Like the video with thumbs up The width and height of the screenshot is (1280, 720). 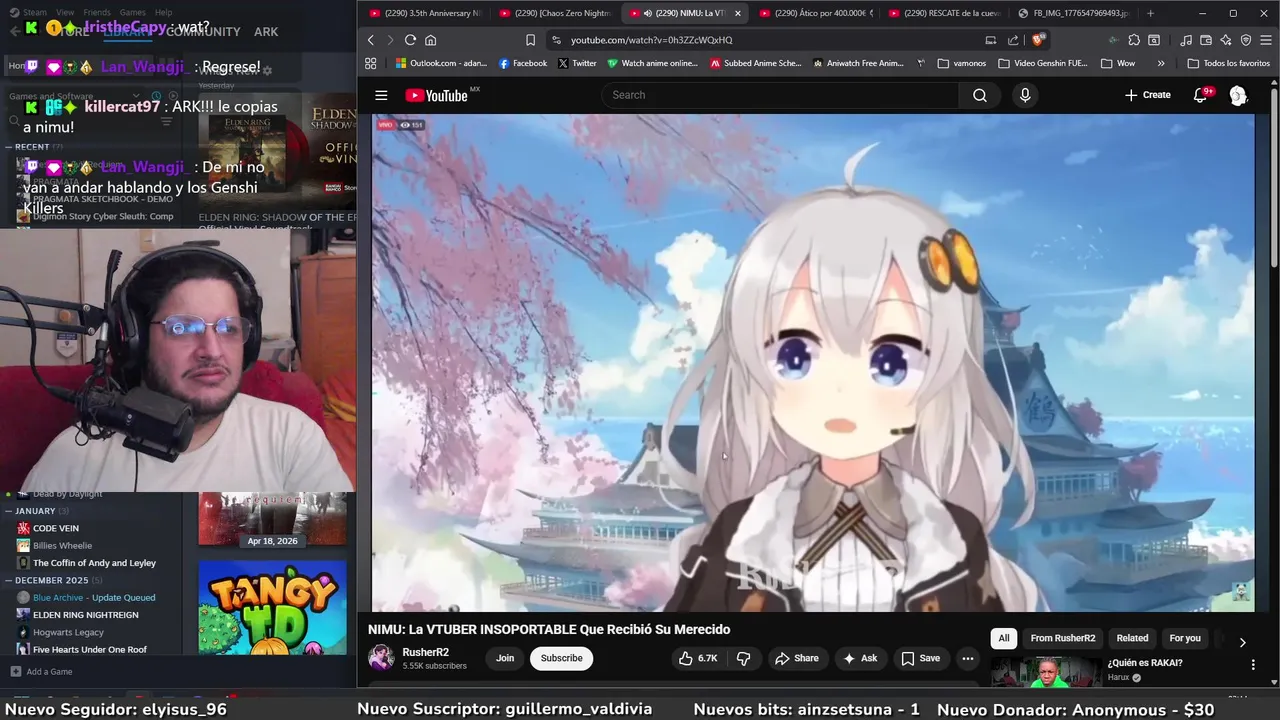pos(697,658)
